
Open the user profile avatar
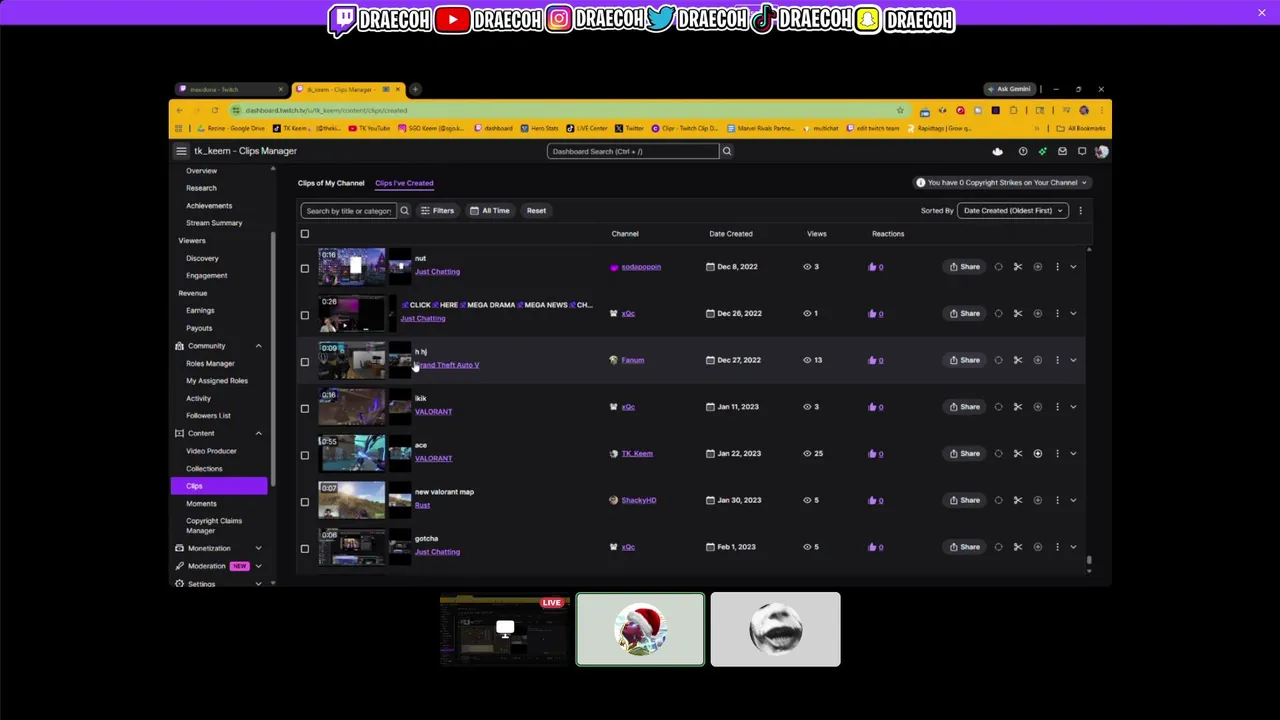click(1101, 151)
